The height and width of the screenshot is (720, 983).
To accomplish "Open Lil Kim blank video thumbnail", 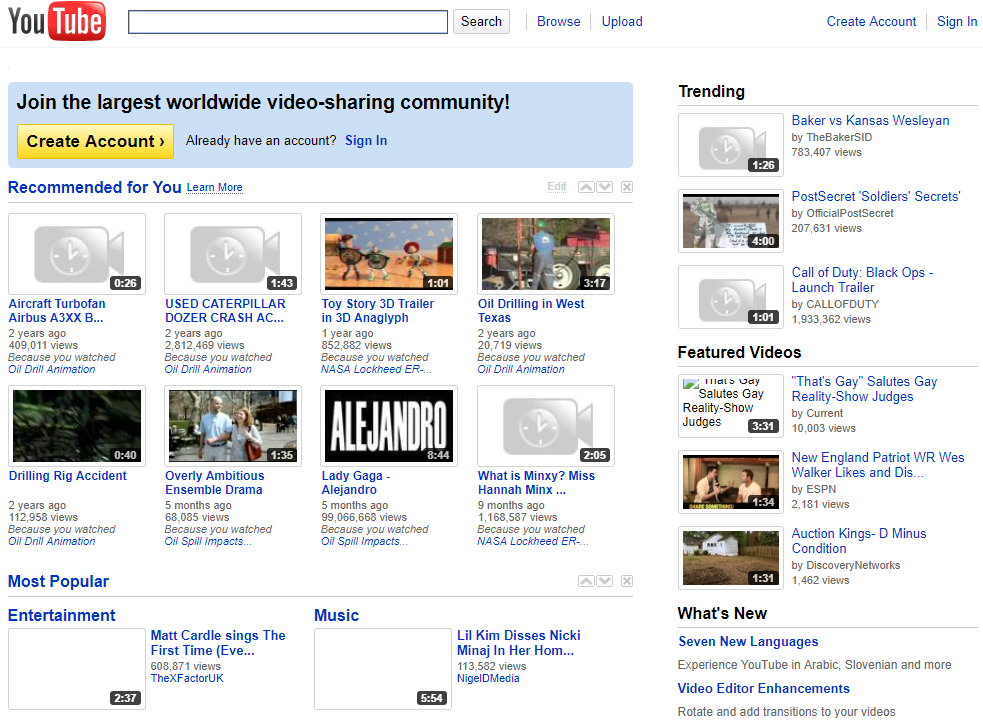I will 382,669.
